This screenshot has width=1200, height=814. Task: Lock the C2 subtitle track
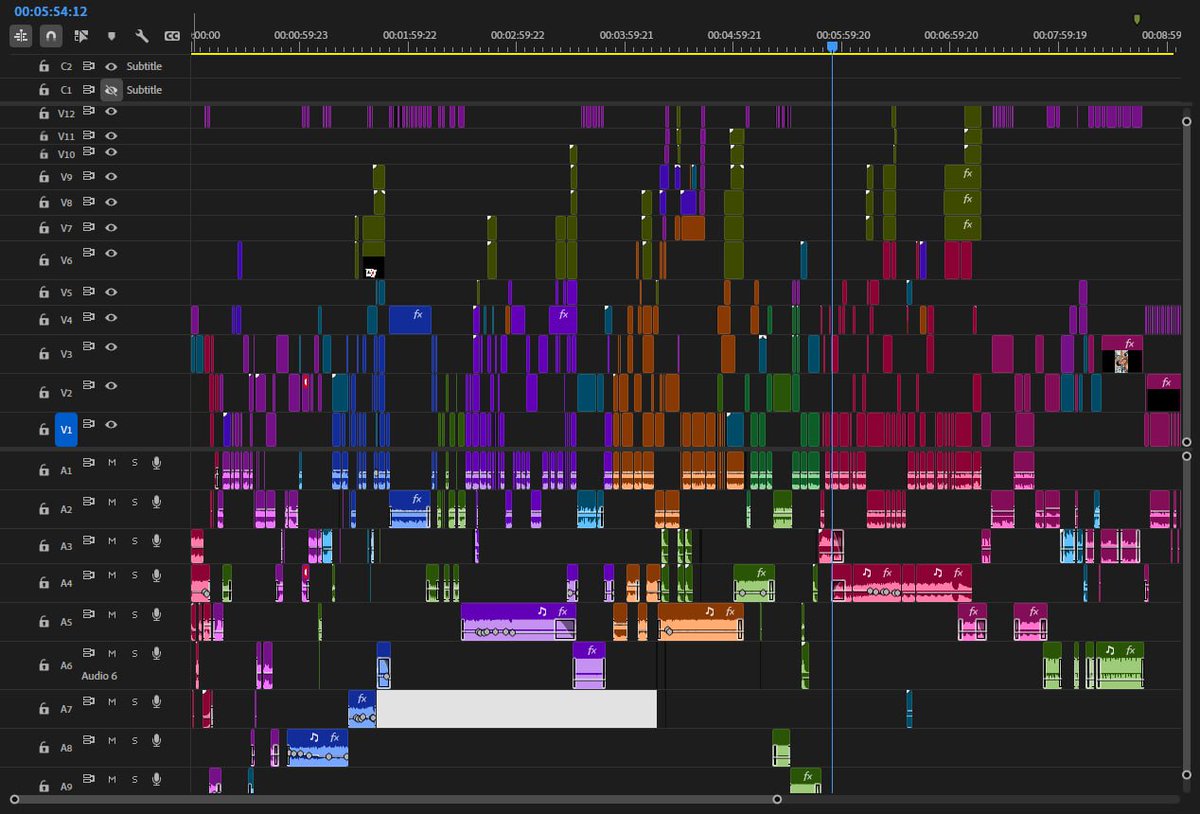tap(43, 66)
